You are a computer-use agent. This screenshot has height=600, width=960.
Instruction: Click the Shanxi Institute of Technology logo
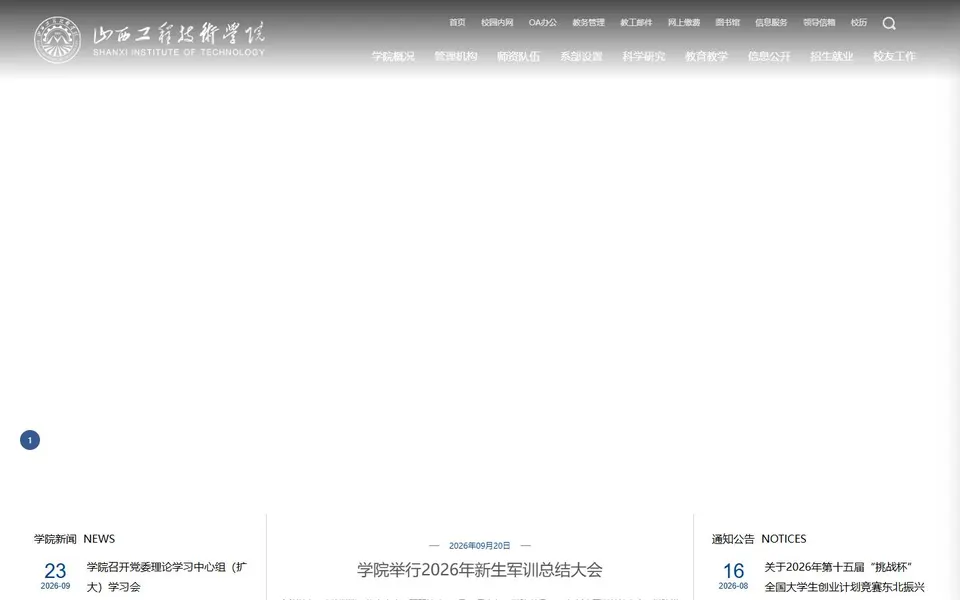pyautogui.click(x=149, y=40)
